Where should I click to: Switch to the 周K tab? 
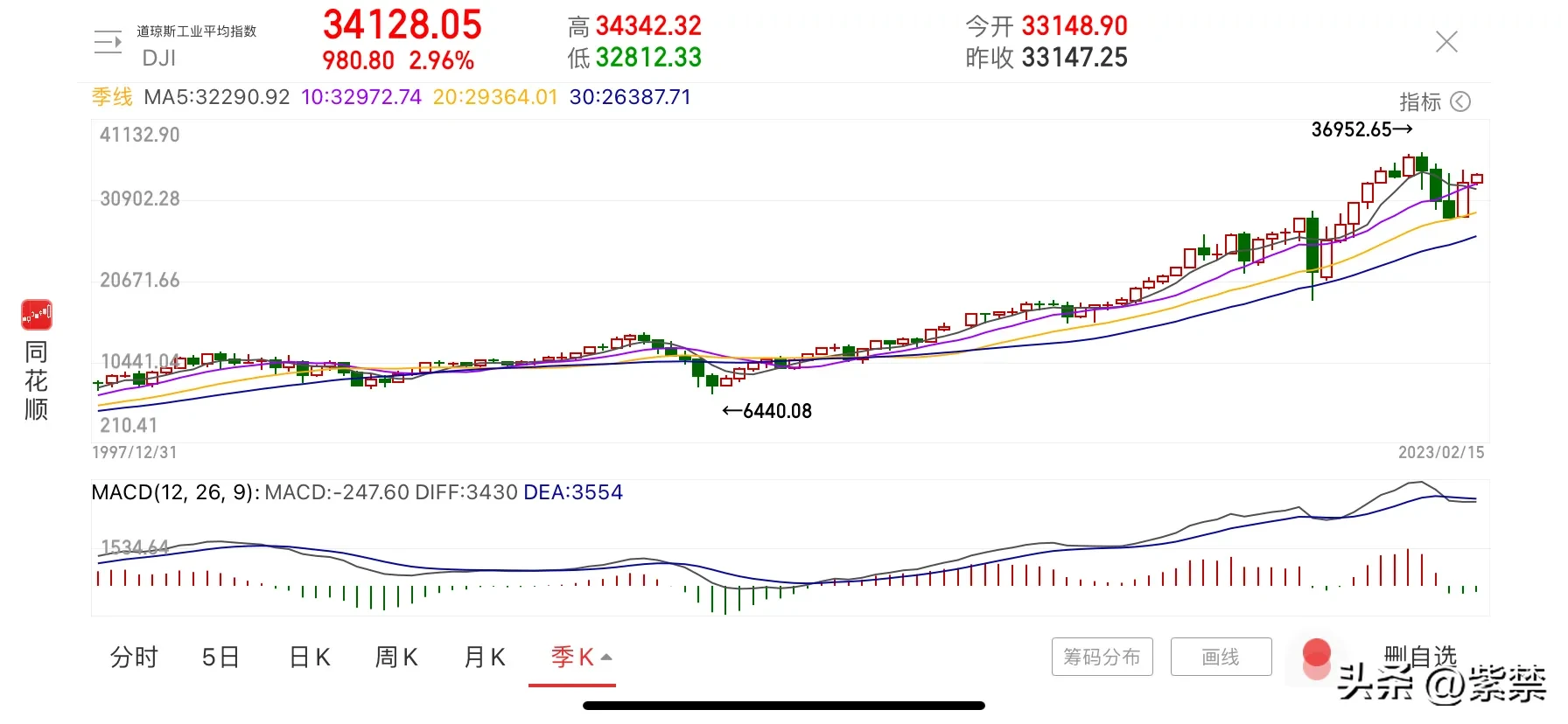click(396, 657)
